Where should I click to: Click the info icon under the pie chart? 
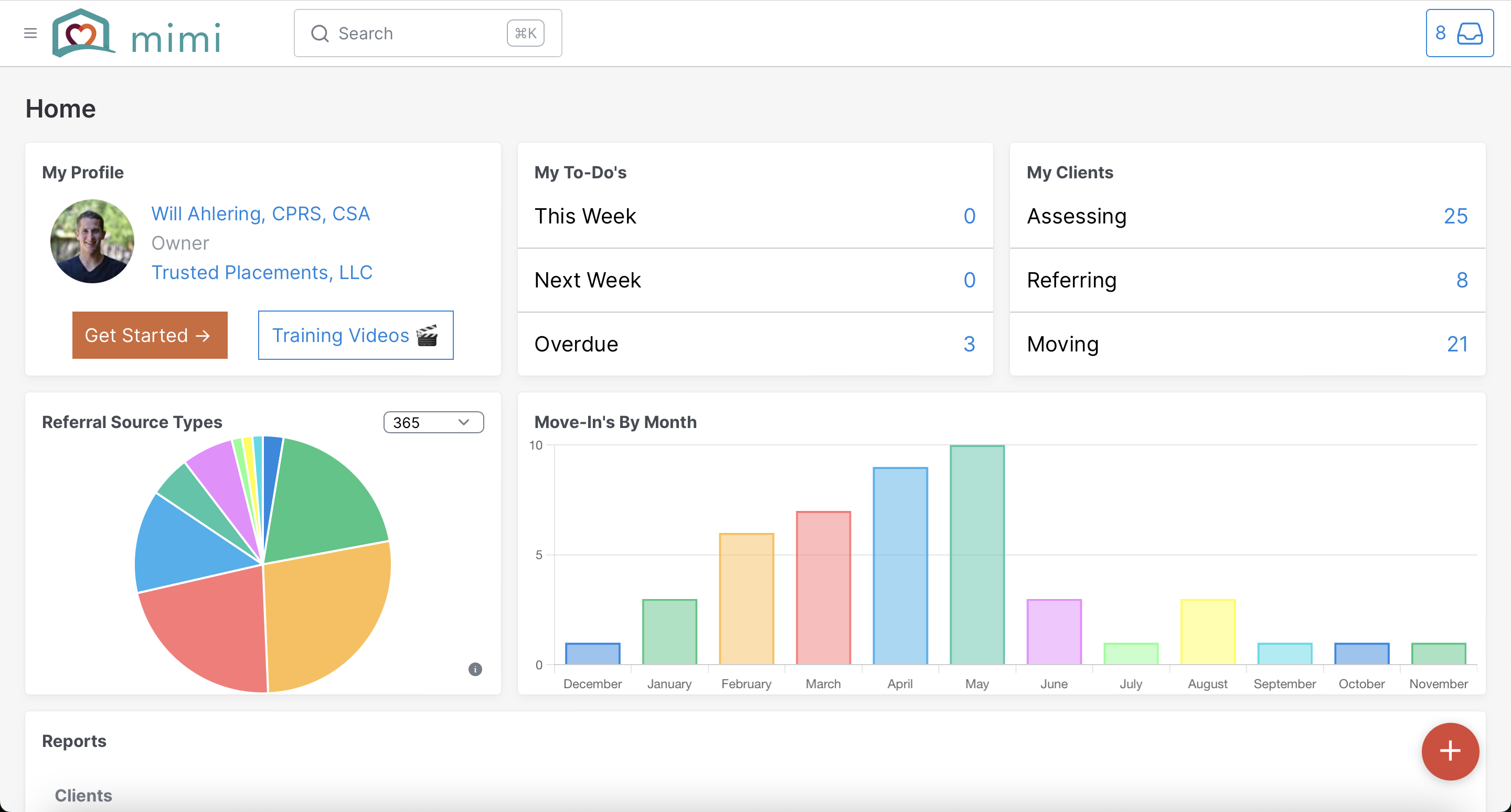click(x=475, y=669)
